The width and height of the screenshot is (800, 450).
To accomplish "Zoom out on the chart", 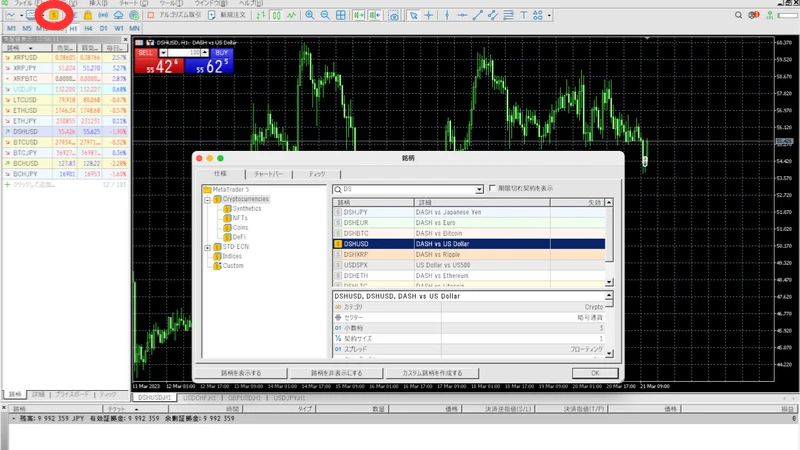I will [x=325, y=15].
